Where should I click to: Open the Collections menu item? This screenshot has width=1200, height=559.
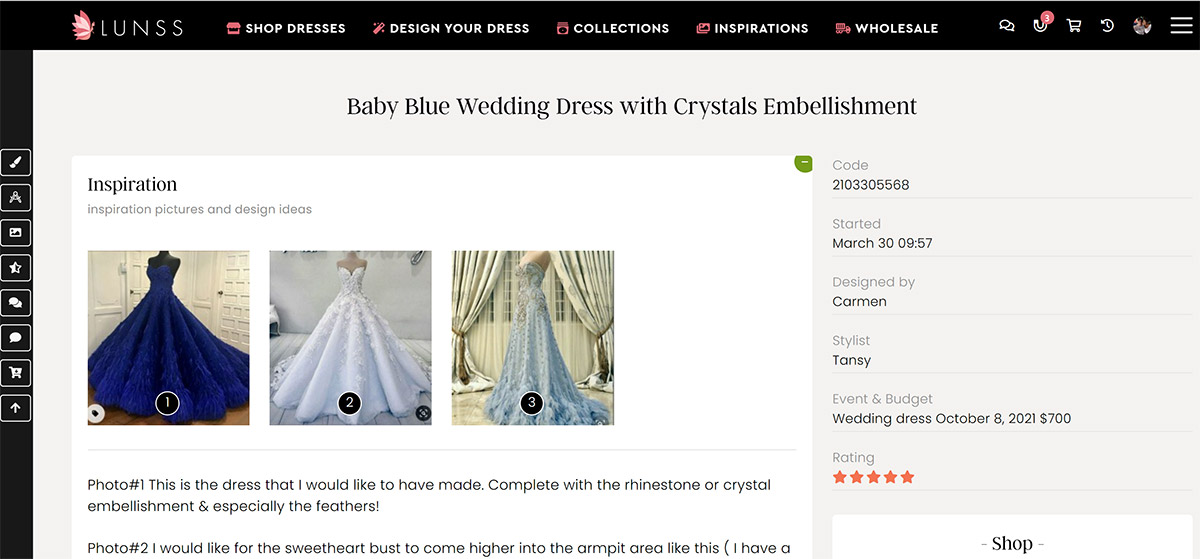pyautogui.click(x=612, y=28)
